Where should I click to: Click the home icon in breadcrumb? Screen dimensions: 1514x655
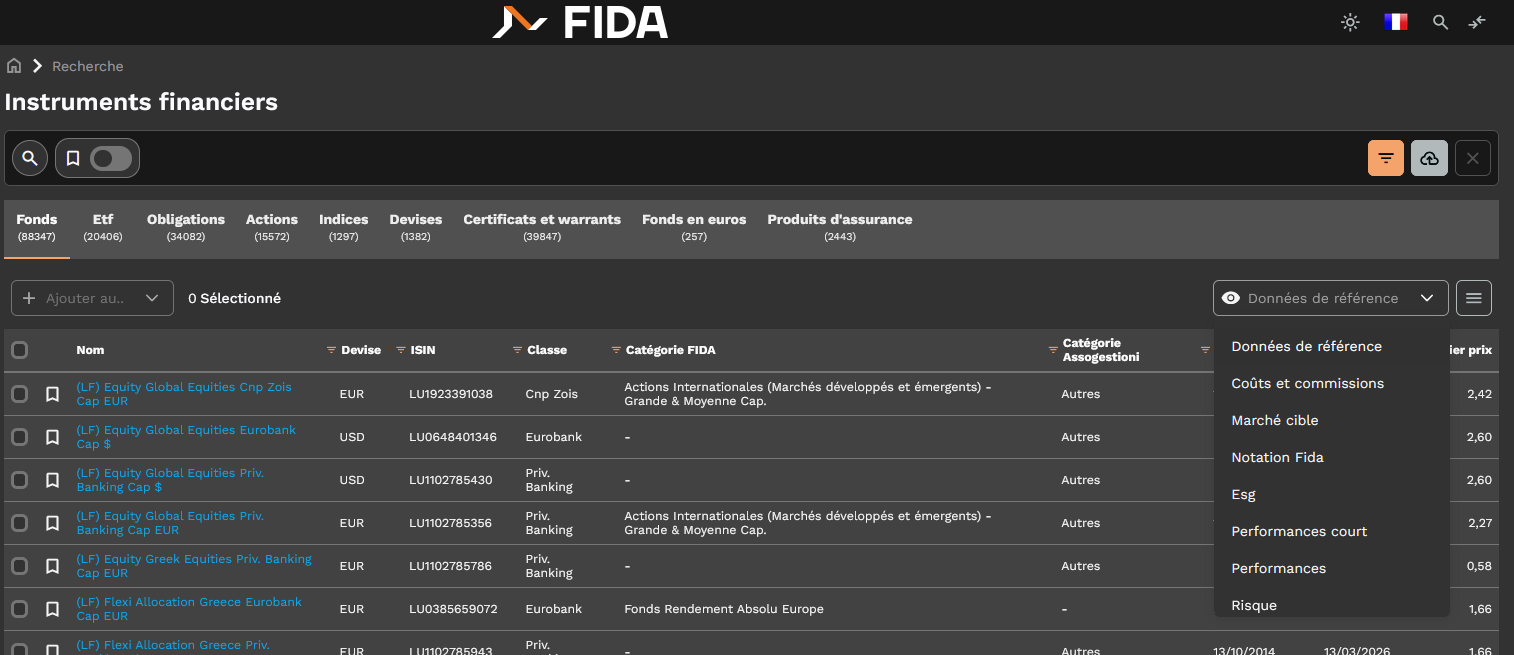pos(14,66)
